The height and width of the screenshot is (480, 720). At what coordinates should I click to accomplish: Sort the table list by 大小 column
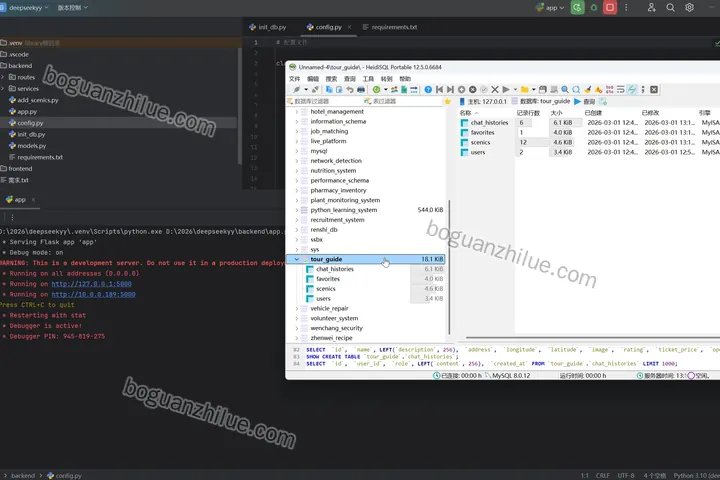click(x=557, y=113)
